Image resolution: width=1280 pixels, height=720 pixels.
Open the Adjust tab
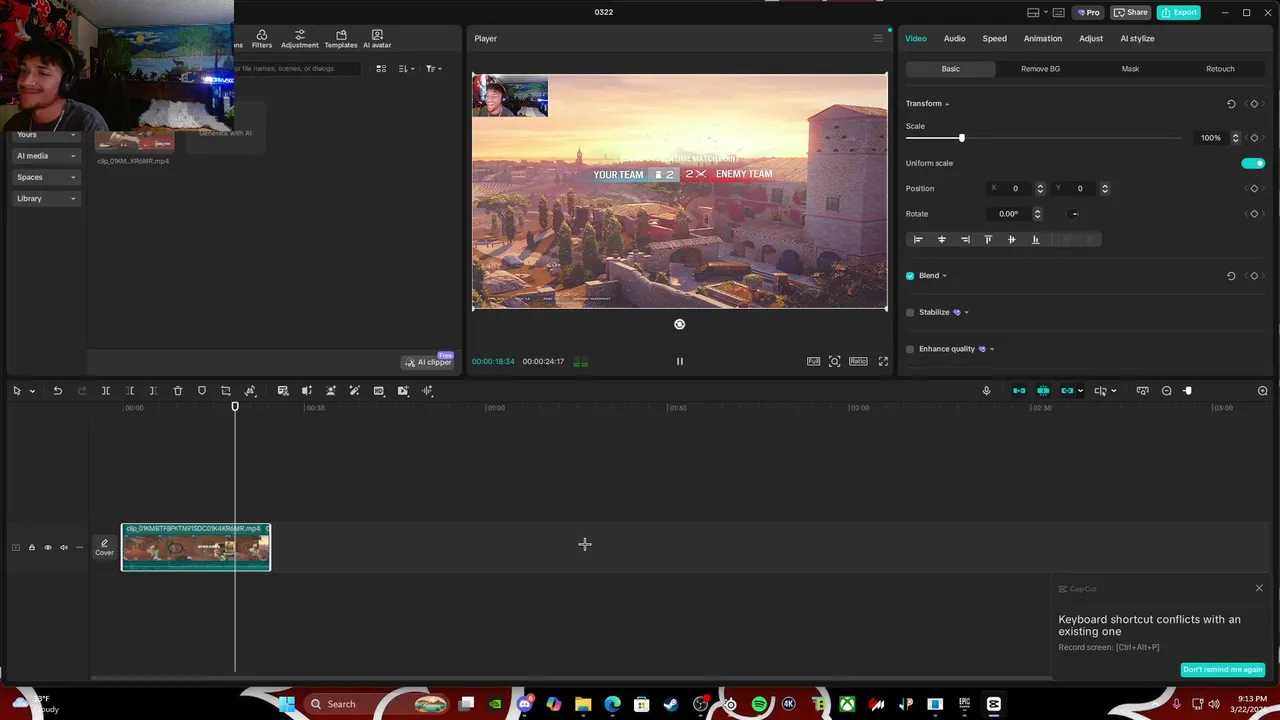pyautogui.click(x=1091, y=38)
